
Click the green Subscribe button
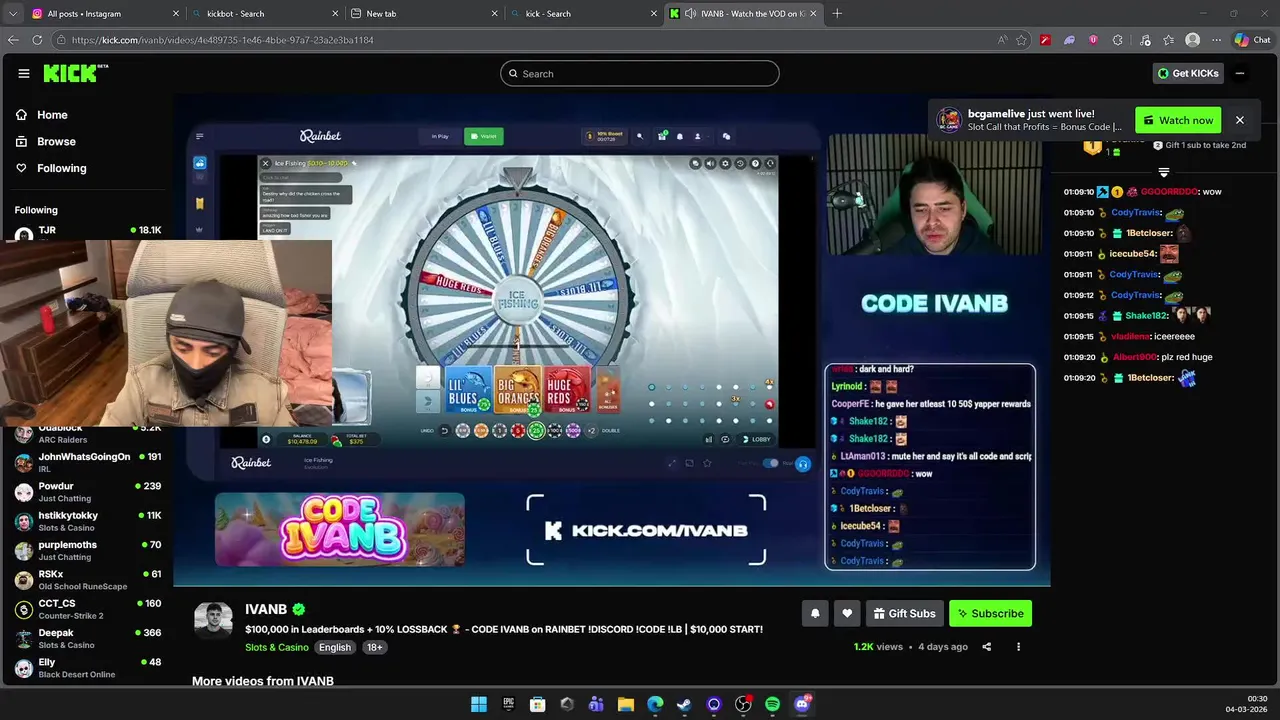[990, 613]
